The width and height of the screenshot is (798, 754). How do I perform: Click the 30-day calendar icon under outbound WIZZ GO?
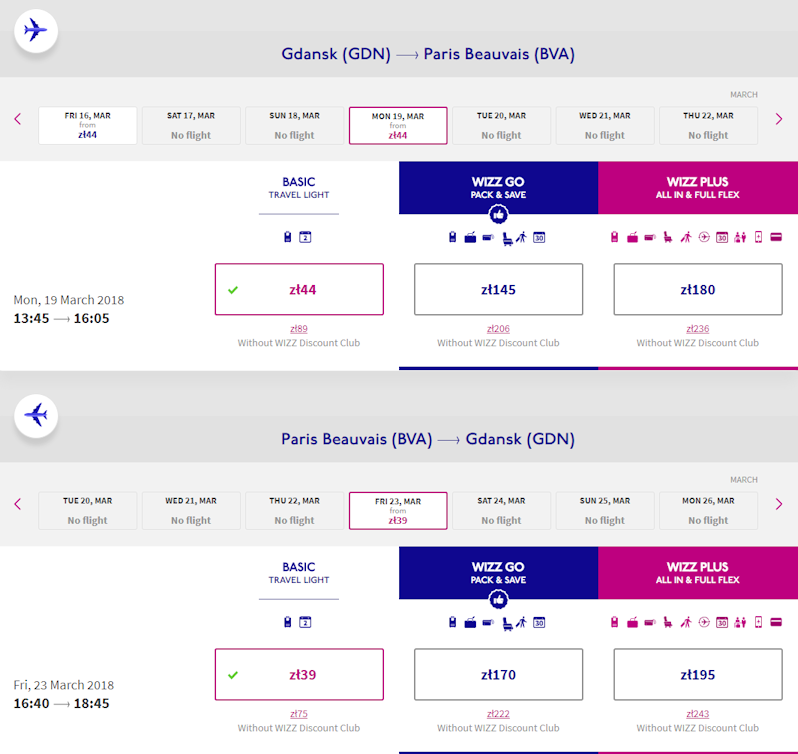[x=539, y=237]
